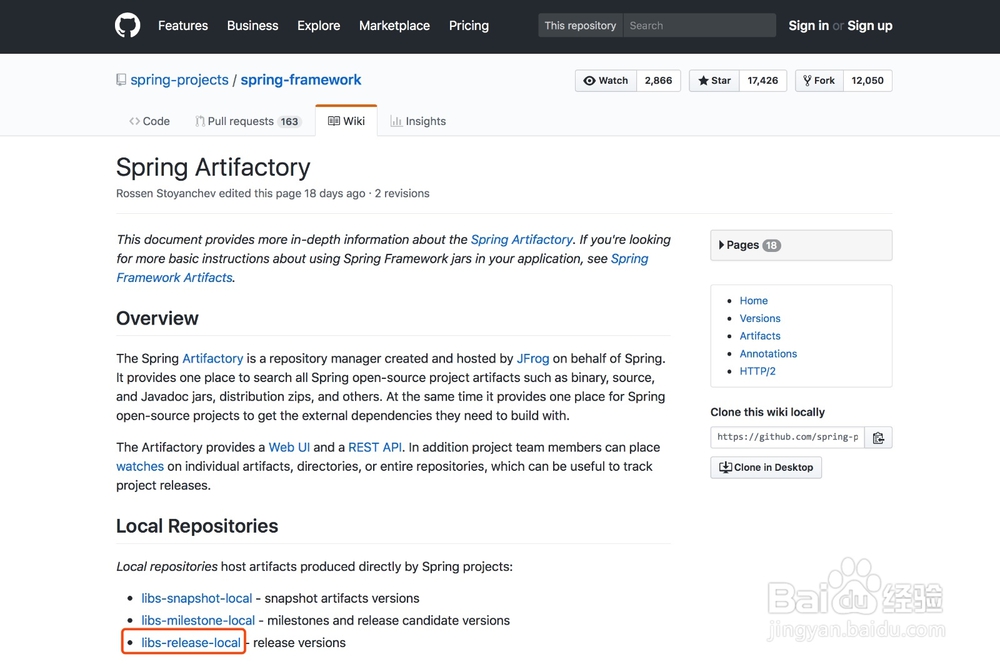
Task: Switch to the Code tab
Action: 149,121
